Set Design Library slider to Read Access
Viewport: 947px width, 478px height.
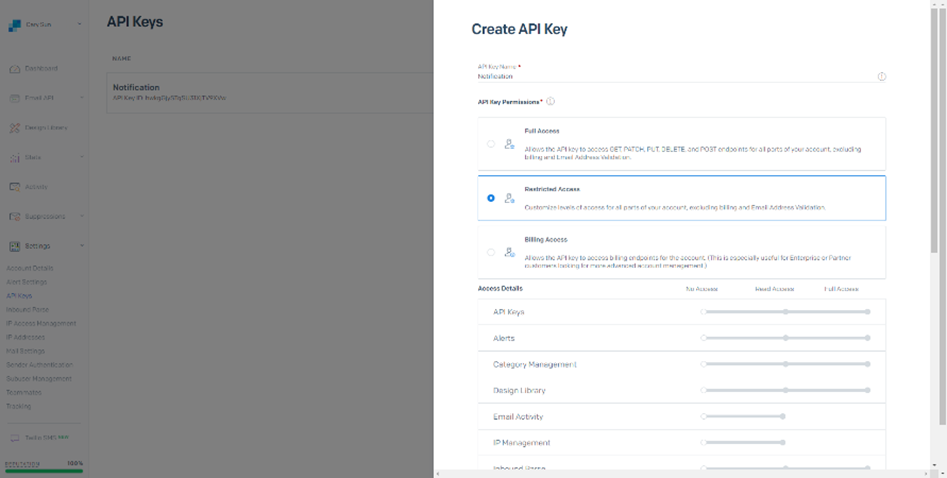786,390
